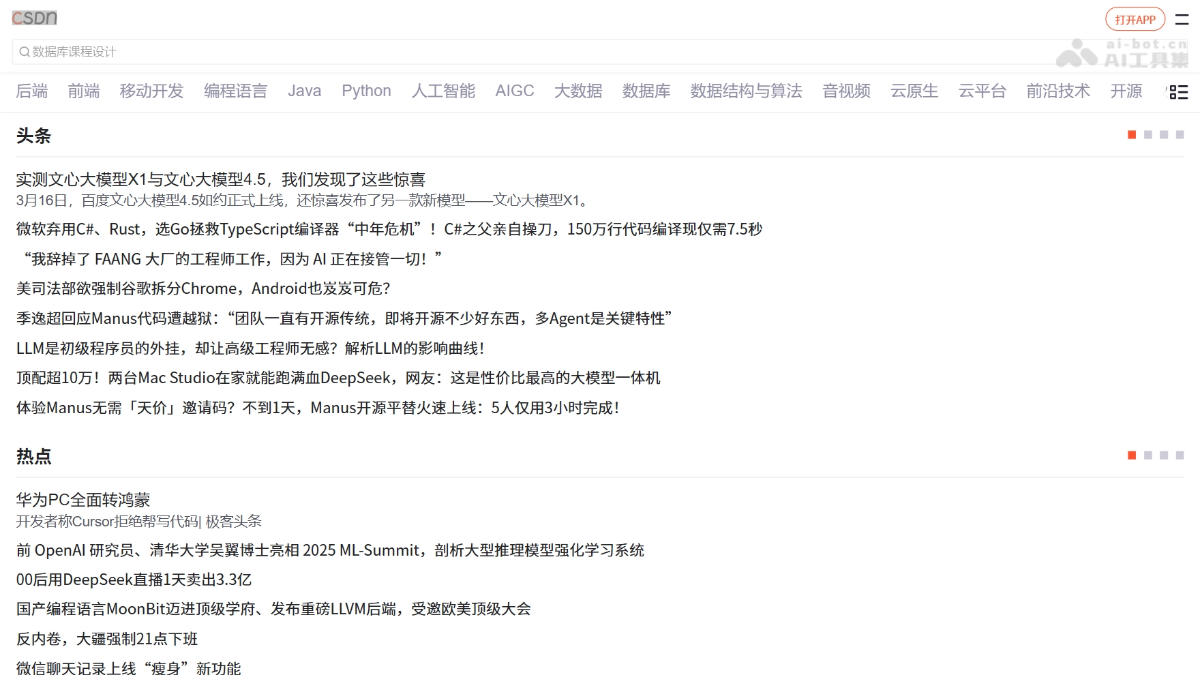This screenshot has height=675, width=1200.
Task: Click the 热点 section heading
Action: (33, 457)
